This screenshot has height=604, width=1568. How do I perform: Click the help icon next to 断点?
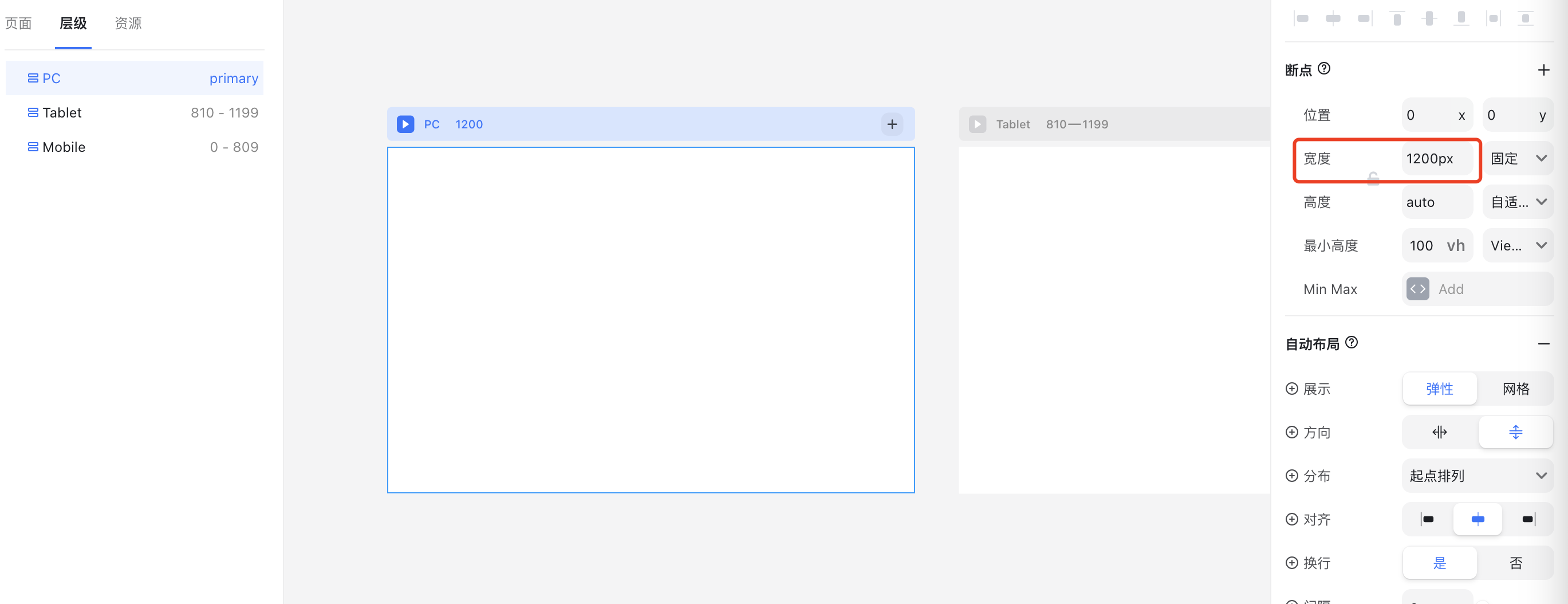[x=1324, y=69]
